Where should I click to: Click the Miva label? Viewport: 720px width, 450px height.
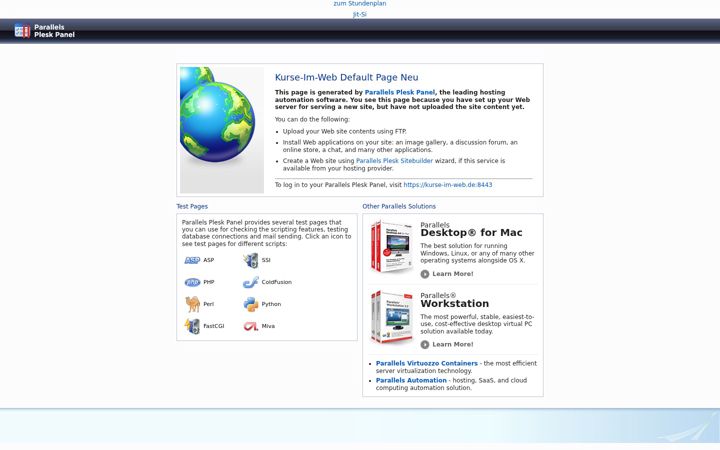[268, 326]
